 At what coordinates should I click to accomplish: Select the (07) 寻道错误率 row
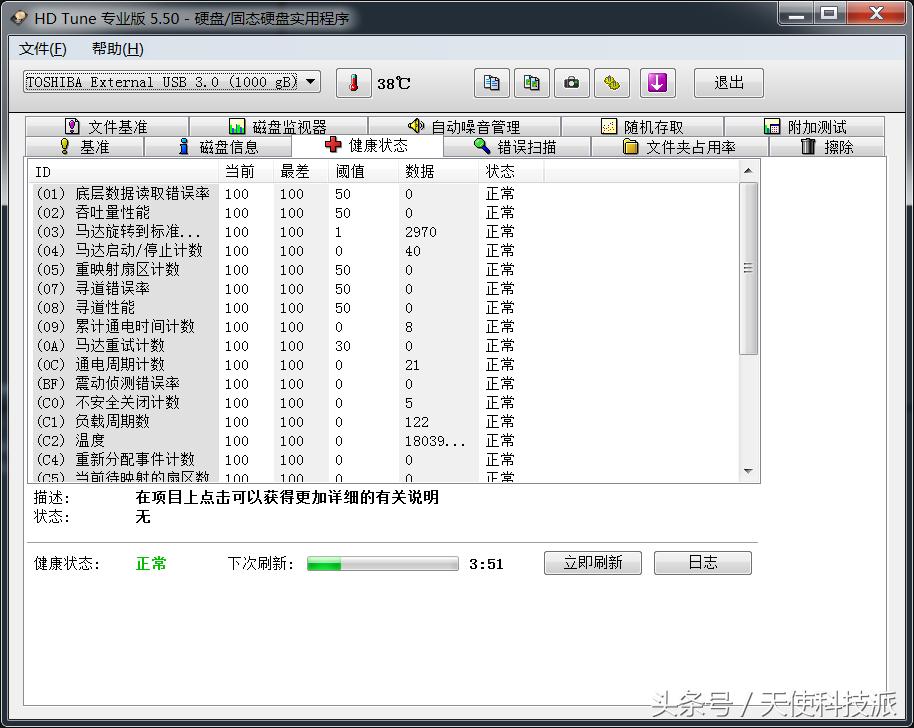(384, 289)
